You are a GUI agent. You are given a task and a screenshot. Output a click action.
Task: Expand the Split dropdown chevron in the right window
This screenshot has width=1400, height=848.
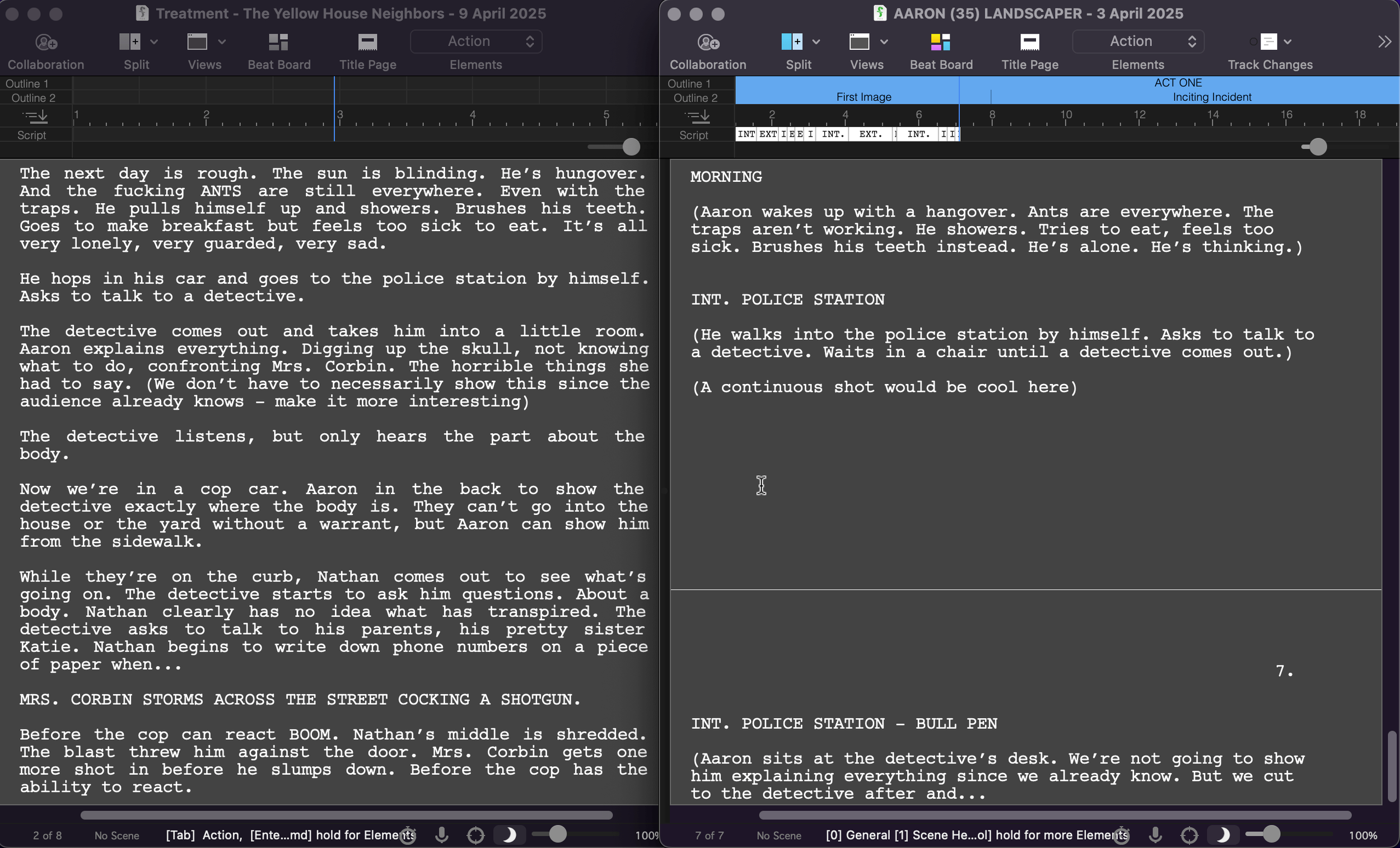pyautogui.click(x=816, y=42)
